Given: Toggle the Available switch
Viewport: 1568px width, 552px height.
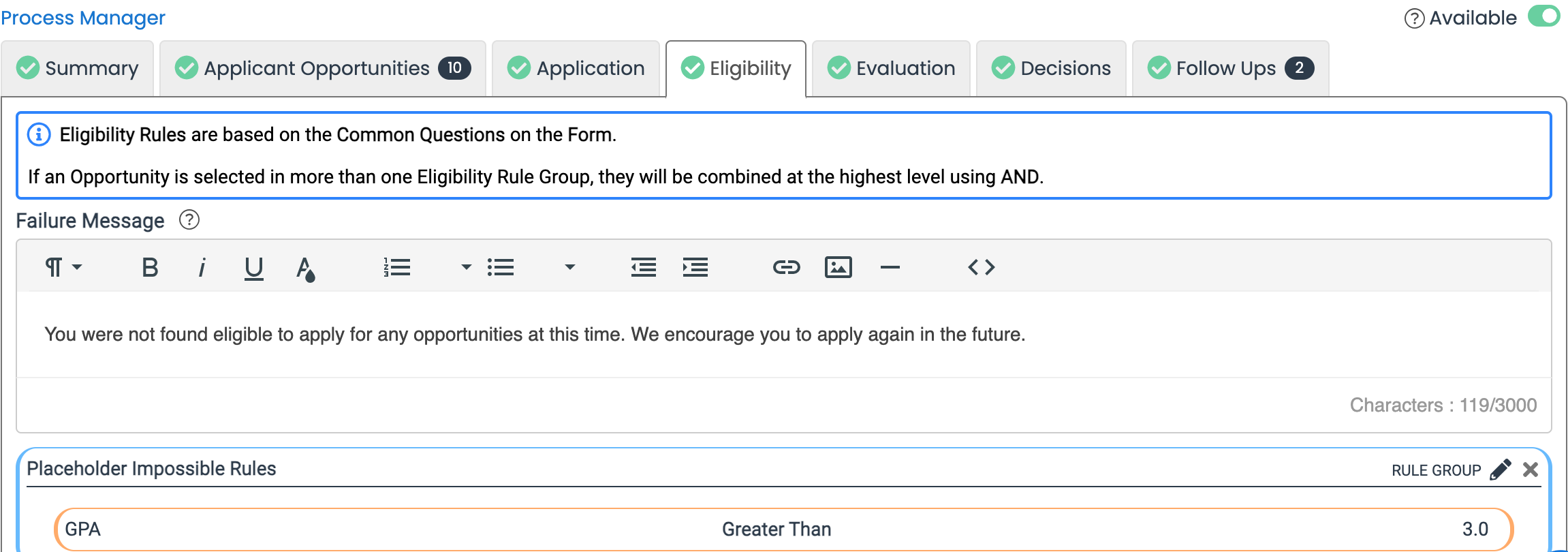Looking at the screenshot, I should click(x=1543, y=17).
